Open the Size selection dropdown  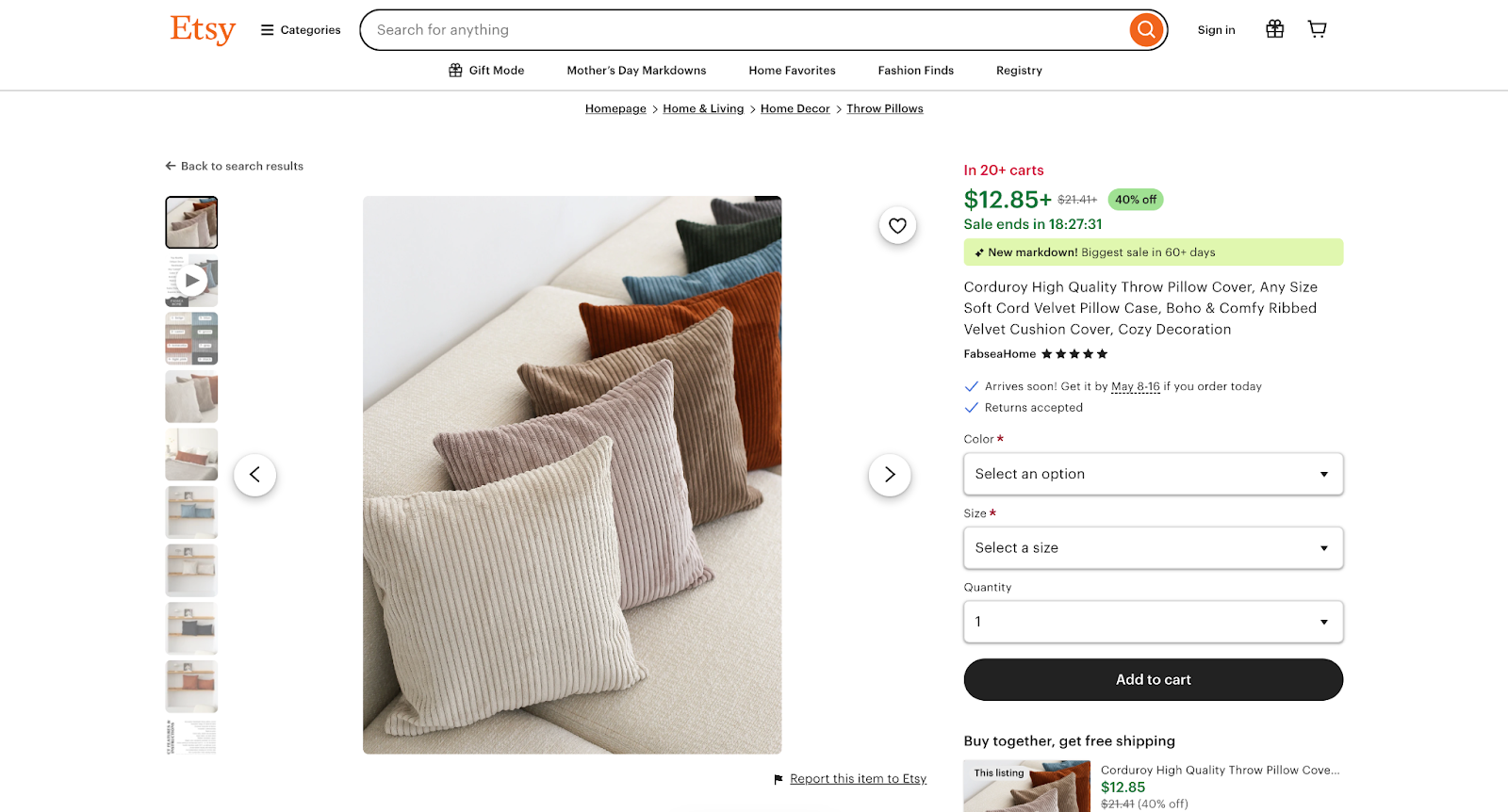1153,547
